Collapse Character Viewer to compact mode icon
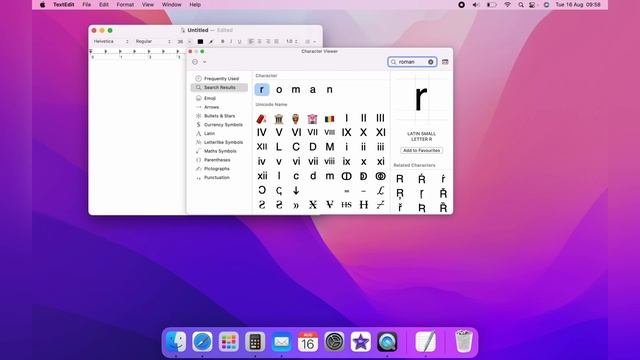This screenshot has height=360, width=640. click(x=445, y=62)
